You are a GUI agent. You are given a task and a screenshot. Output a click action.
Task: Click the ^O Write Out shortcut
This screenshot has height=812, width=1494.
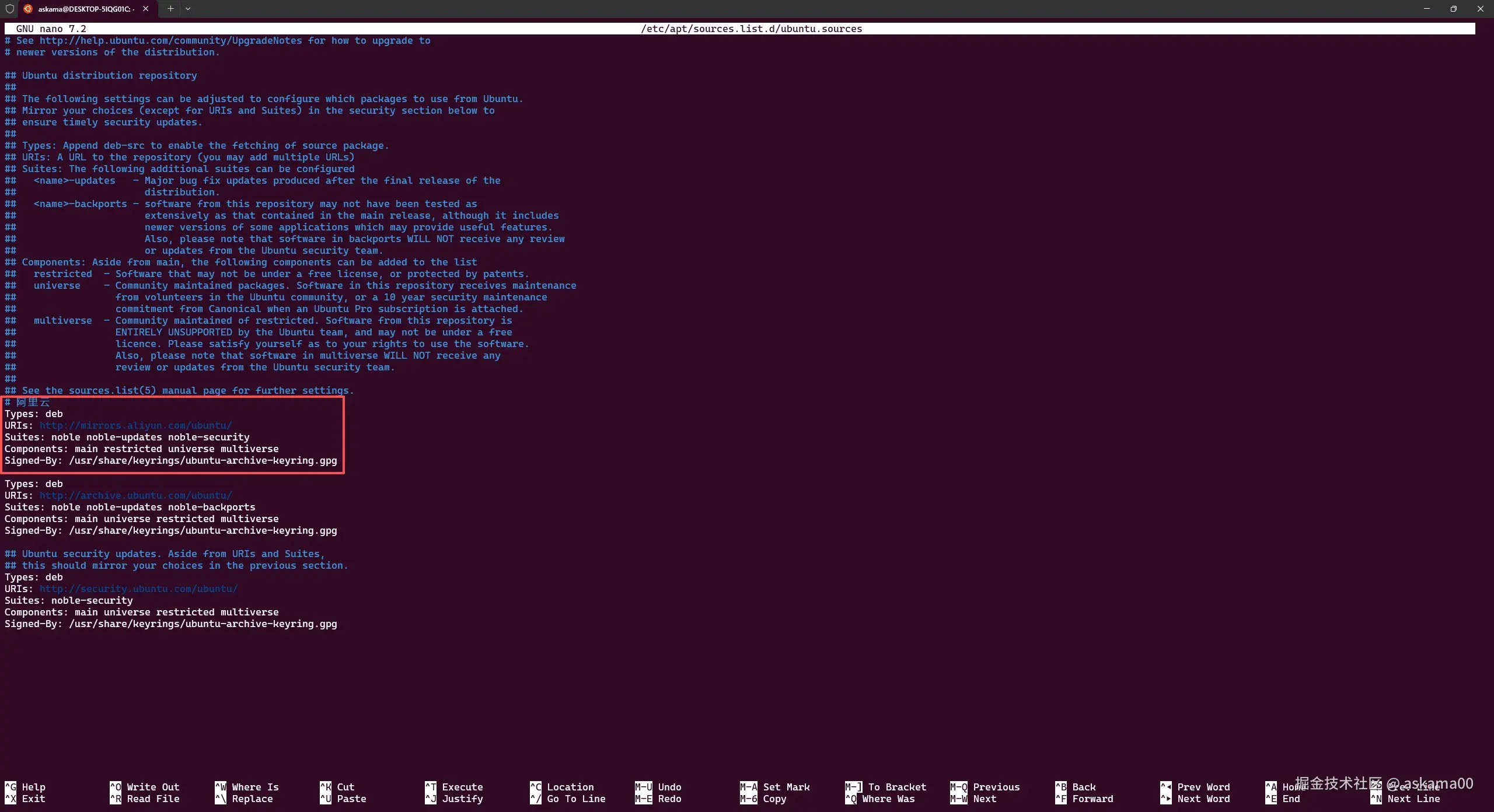(x=145, y=787)
